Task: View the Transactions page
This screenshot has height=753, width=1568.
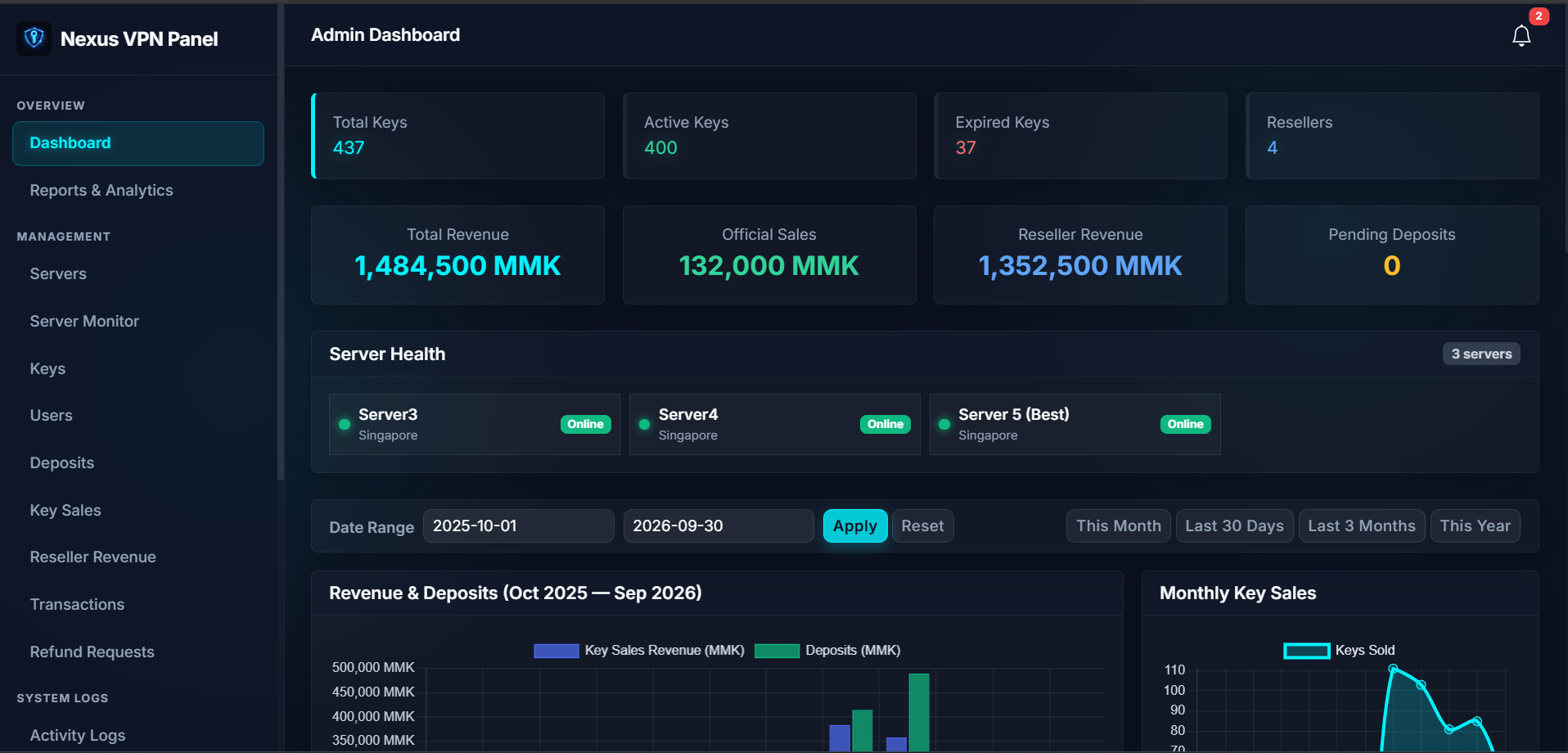Action: pyautogui.click(x=77, y=605)
